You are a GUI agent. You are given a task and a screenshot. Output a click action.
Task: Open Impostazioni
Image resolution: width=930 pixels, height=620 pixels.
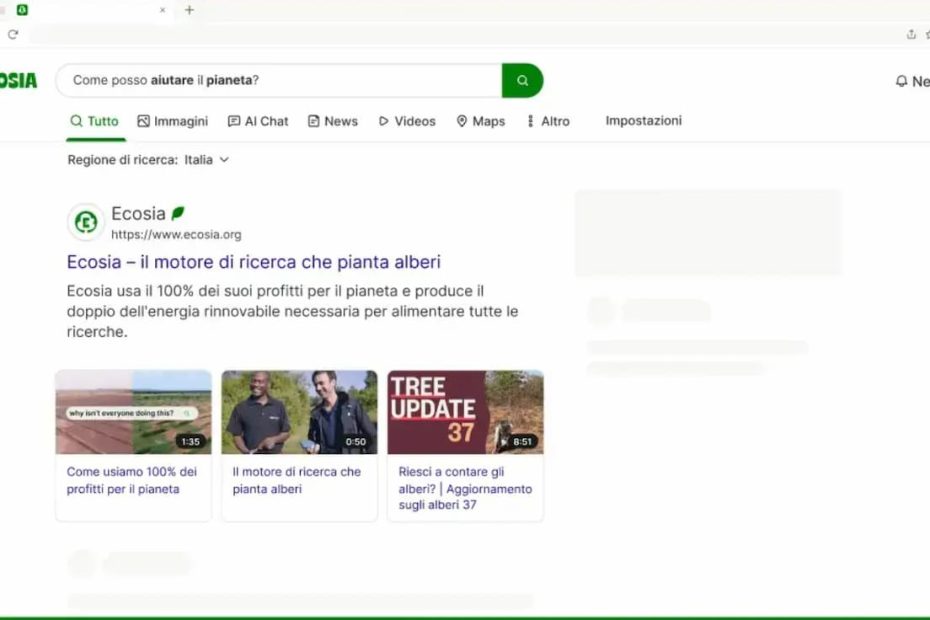pyautogui.click(x=643, y=120)
